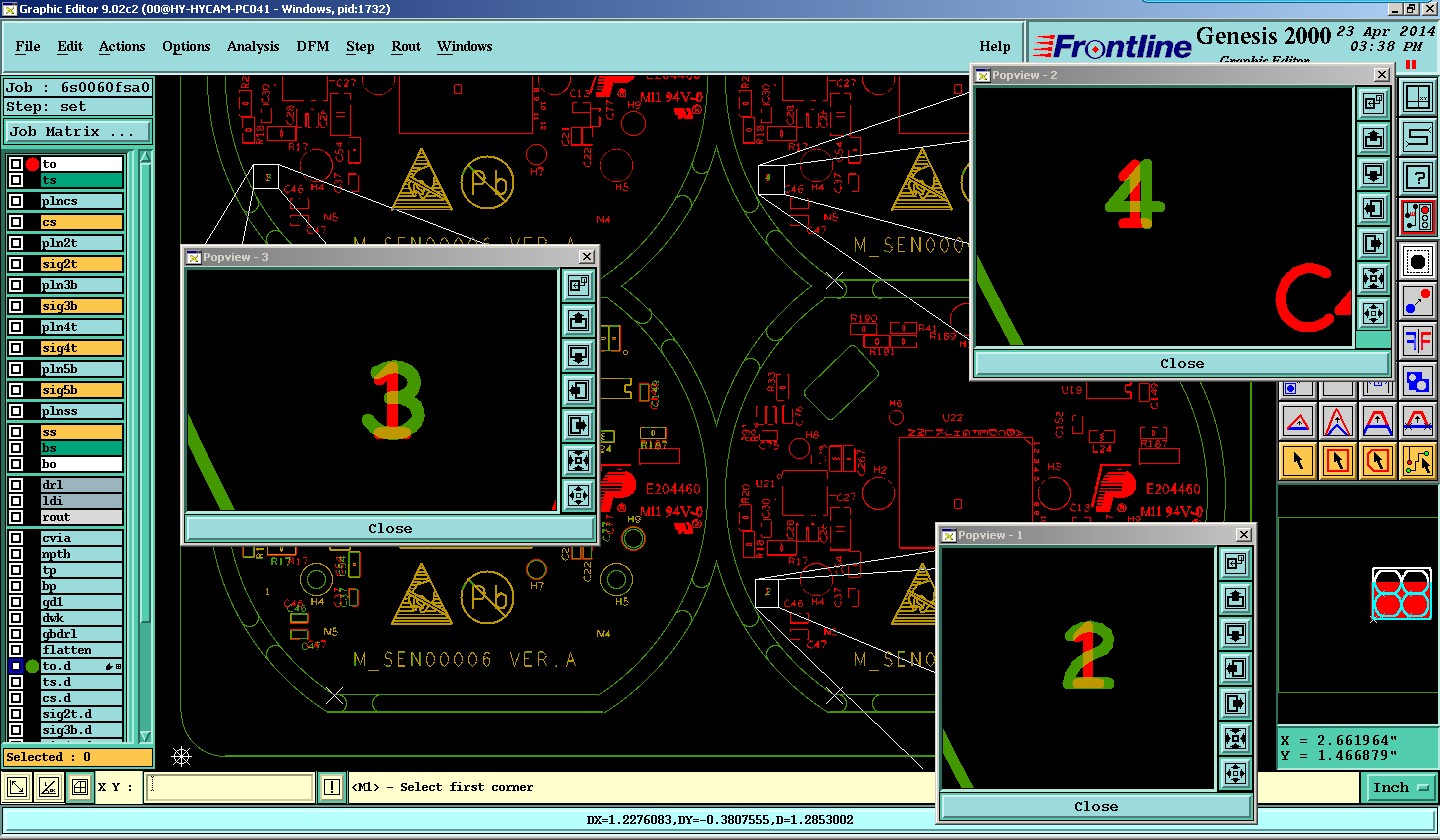
Task: Select the plain arrow pointer tool on yellow background
Action: coord(1298,461)
